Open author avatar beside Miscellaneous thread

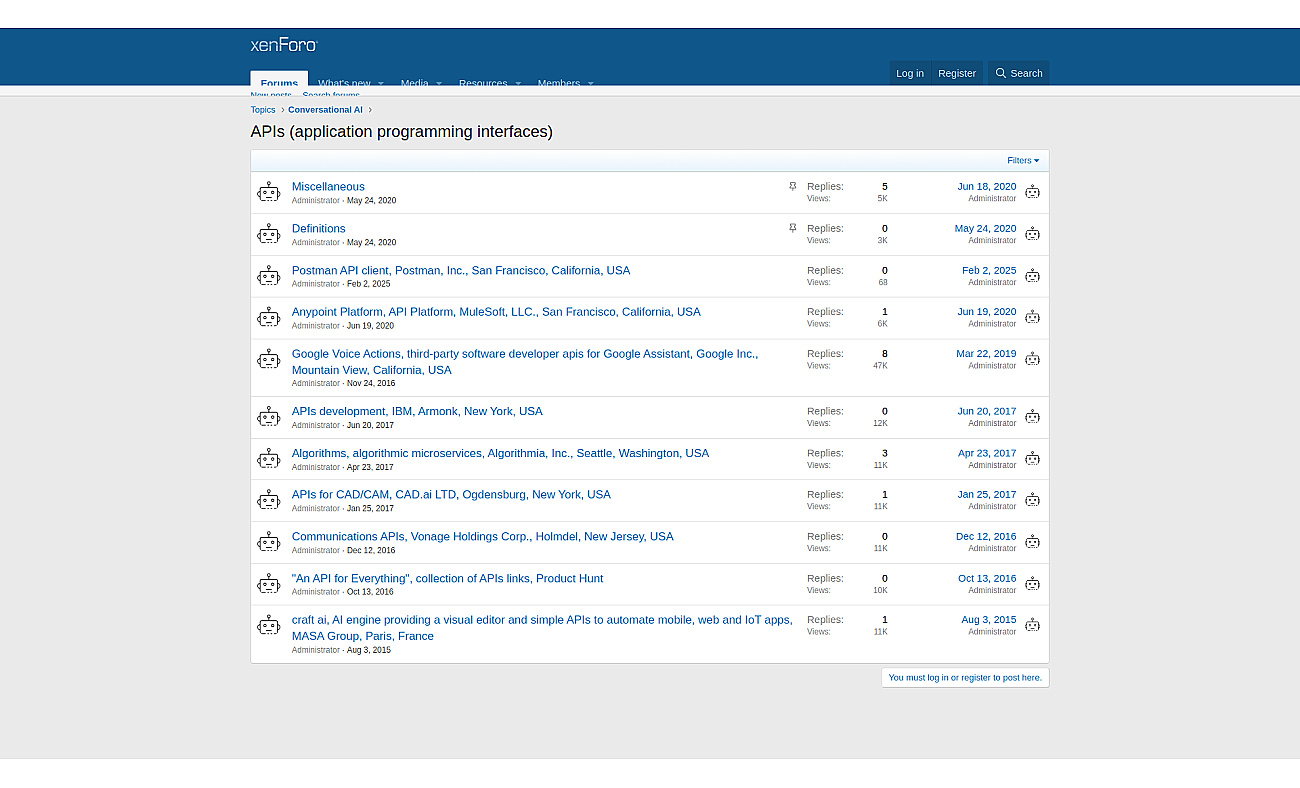pos(268,192)
